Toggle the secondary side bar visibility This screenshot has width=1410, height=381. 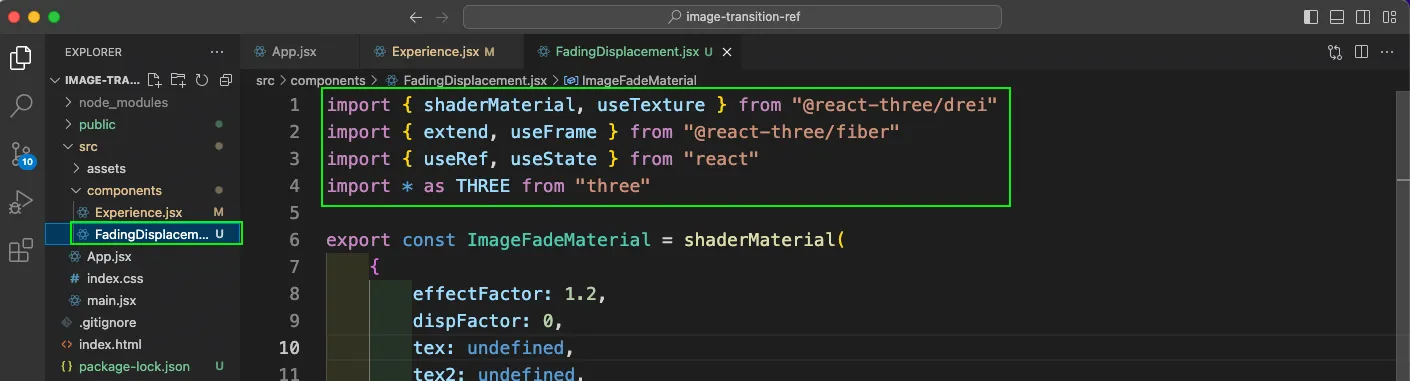(1363, 17)
